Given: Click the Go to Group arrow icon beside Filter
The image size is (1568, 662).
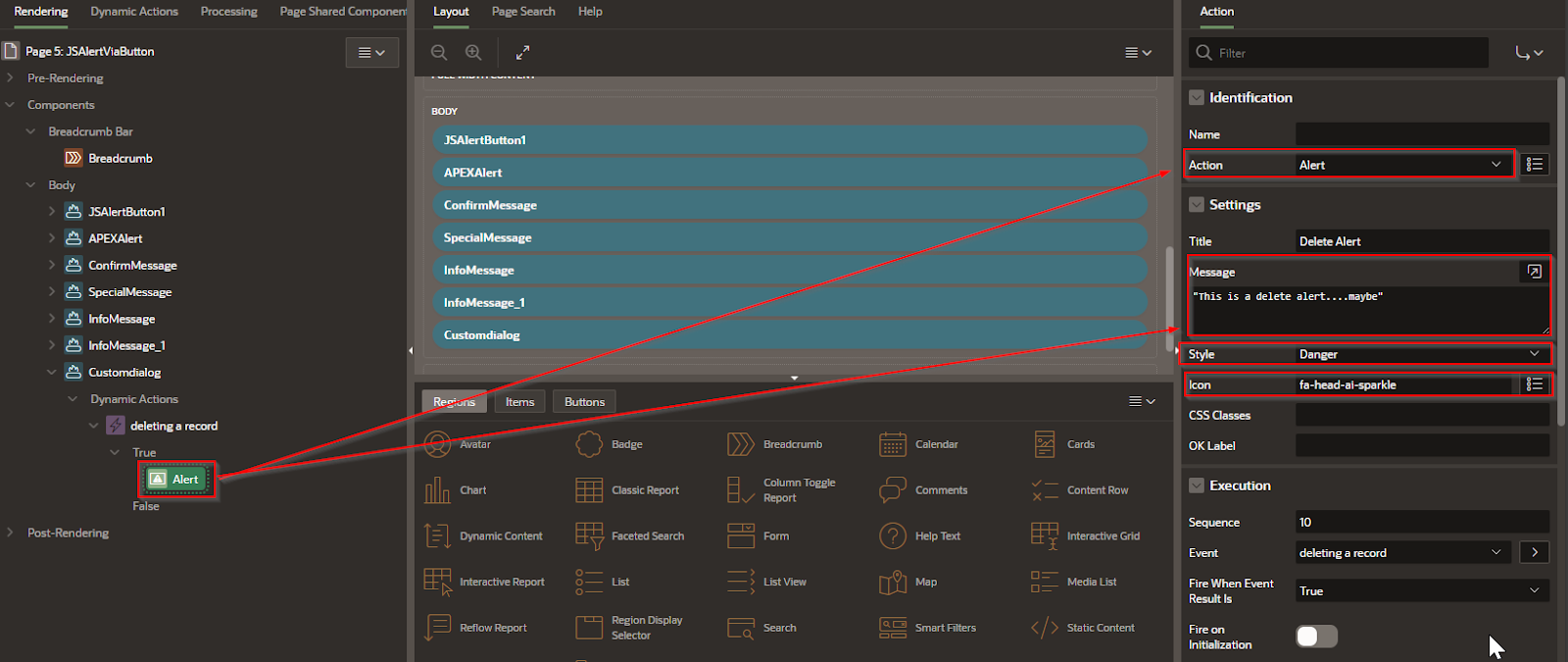Looking at the screenshot, I should tap(1528, 53).
